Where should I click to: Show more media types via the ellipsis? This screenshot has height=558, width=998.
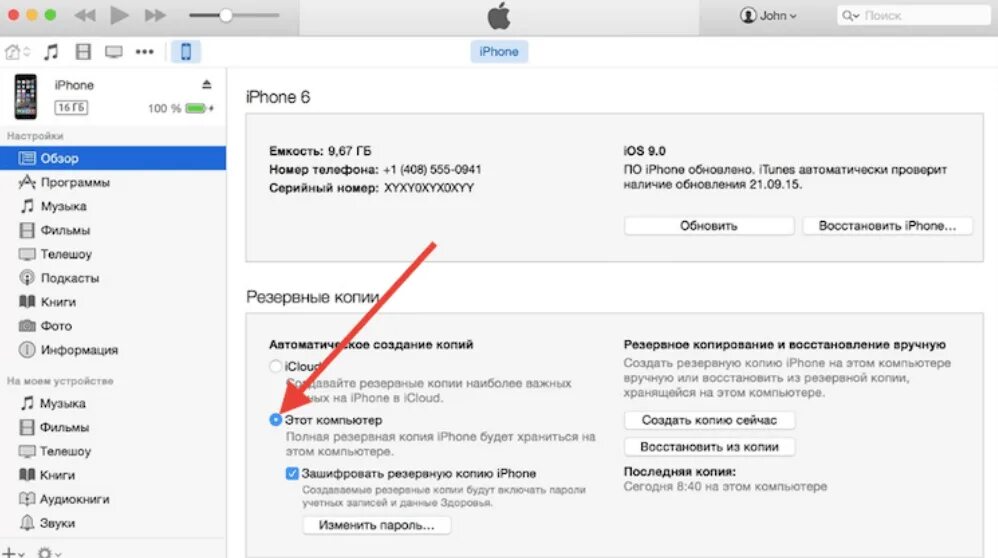[144, 52]
